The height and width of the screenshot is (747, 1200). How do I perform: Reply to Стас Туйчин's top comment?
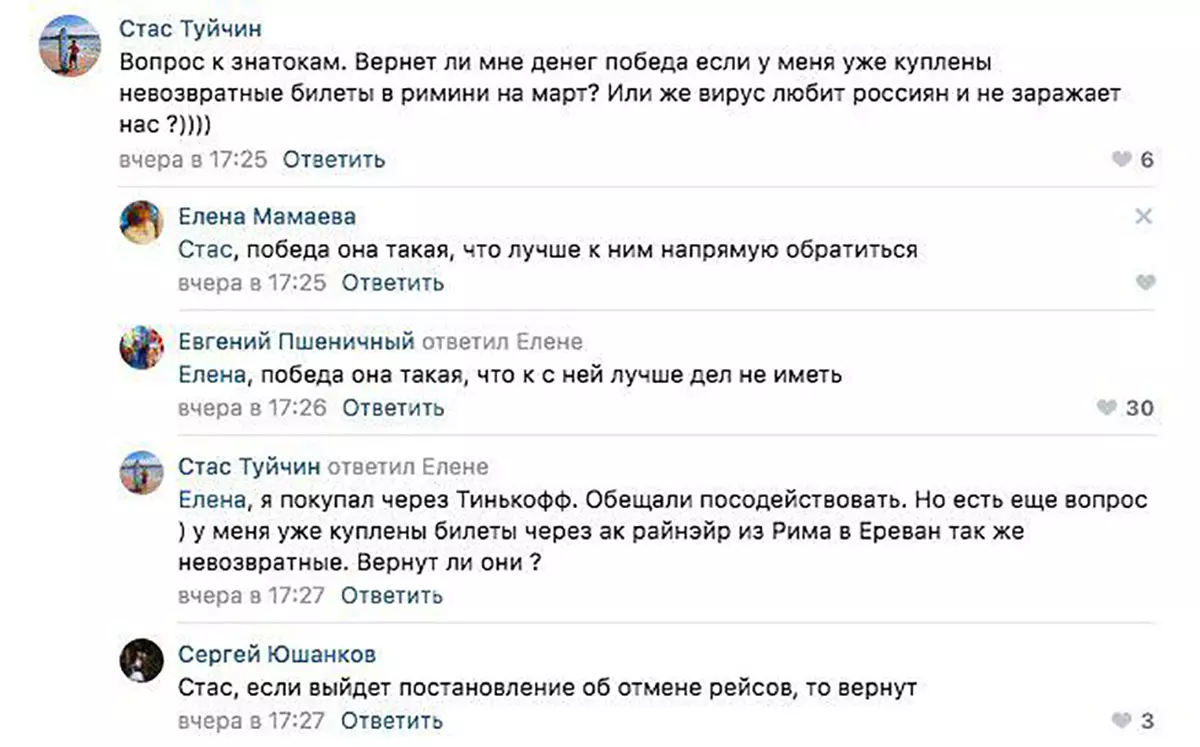click(333, 160)
